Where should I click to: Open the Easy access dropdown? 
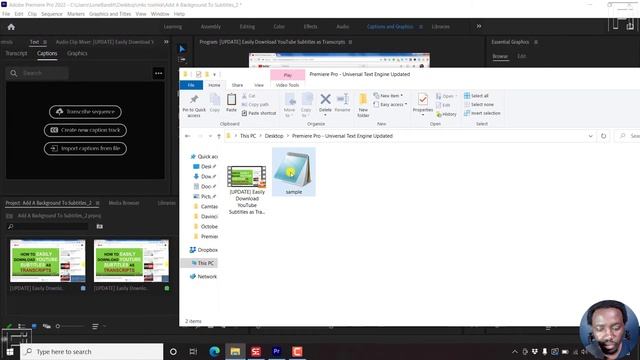[390, 104]
